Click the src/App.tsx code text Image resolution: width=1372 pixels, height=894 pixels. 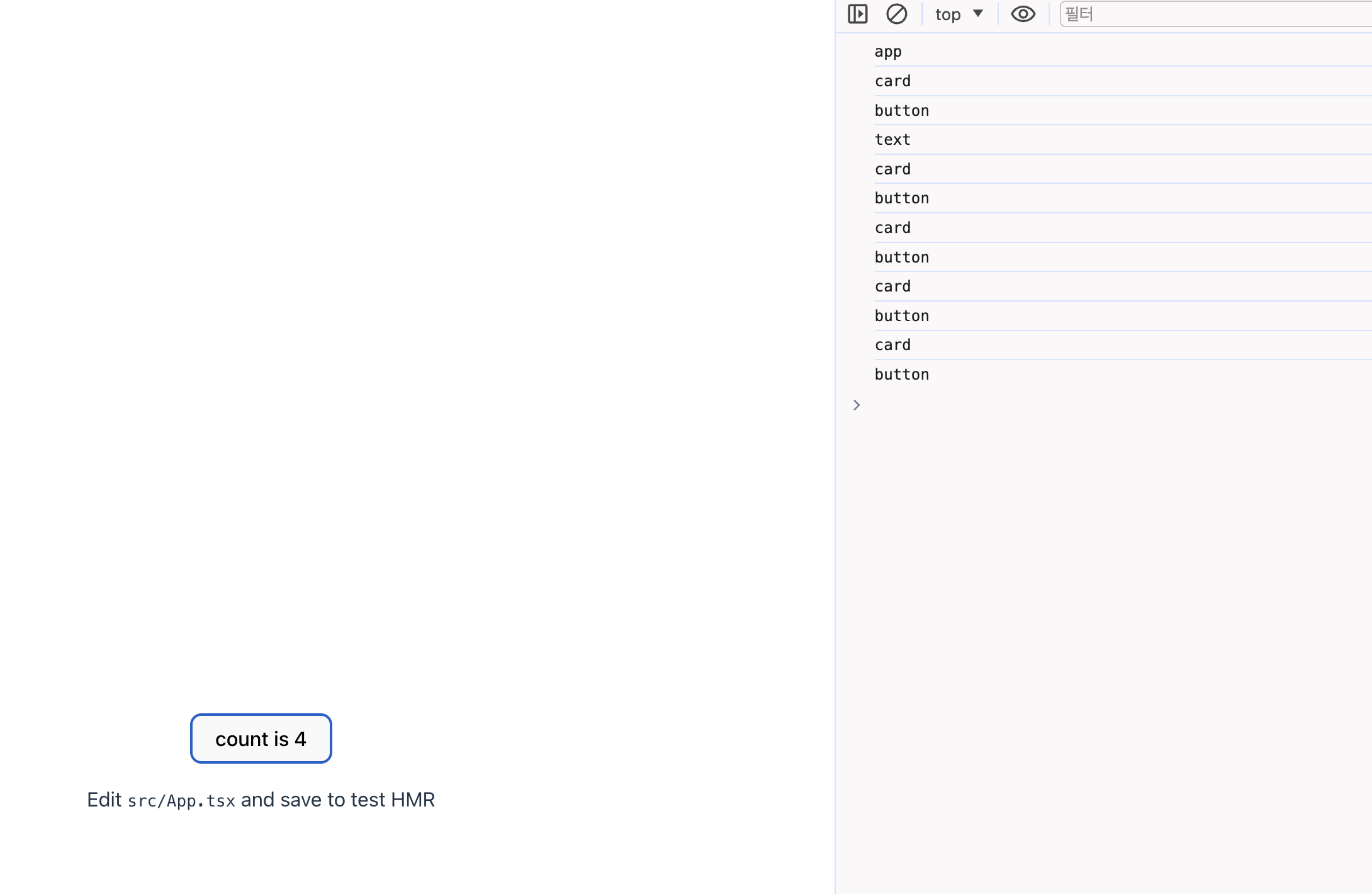tap(181, 801)
